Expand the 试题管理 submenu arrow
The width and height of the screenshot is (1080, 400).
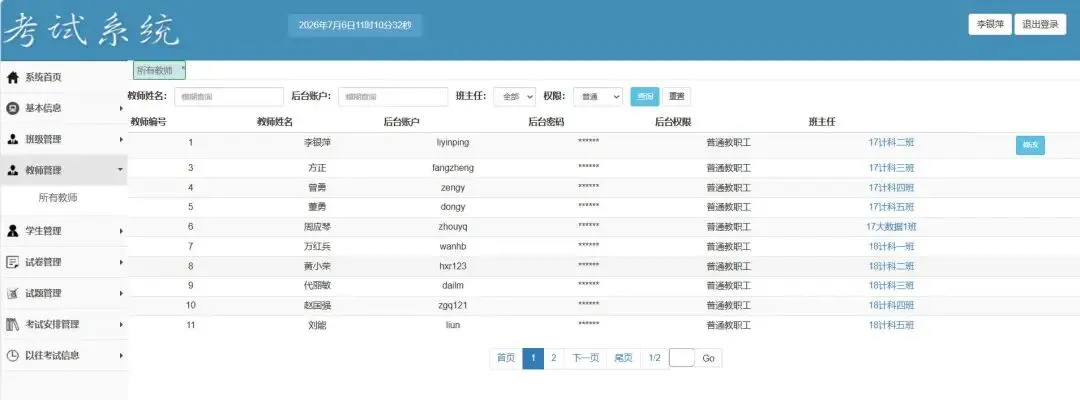pyautogui.click(x=121, y=293)
